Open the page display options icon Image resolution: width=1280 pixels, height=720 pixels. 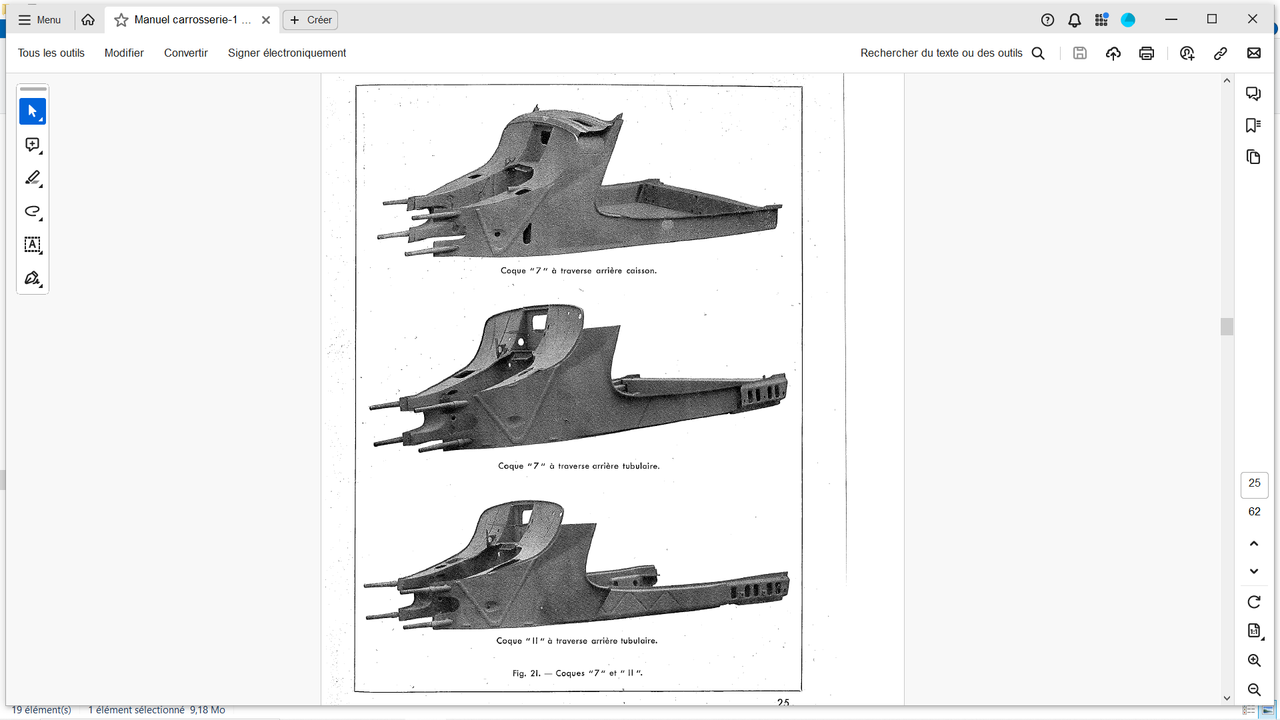click(1254, 631)
